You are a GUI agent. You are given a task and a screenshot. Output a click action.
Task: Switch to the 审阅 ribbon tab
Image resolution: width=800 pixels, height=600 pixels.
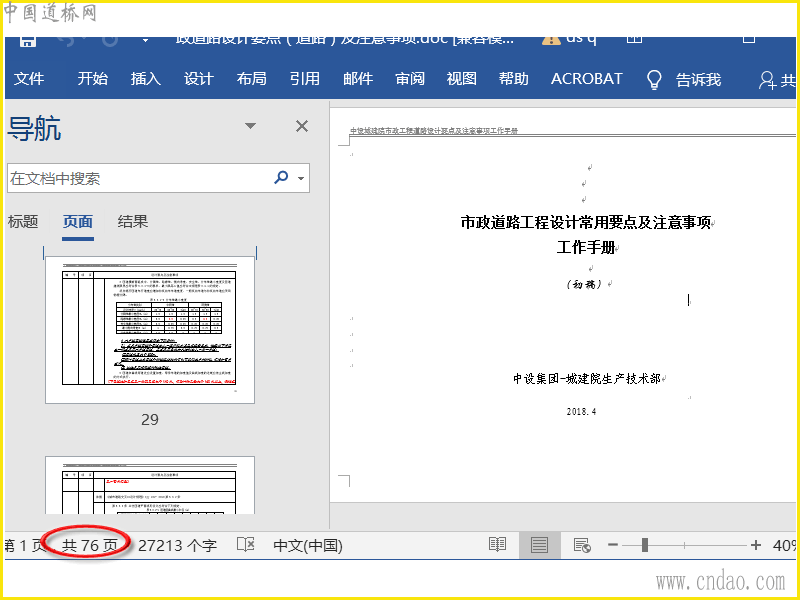410,79
